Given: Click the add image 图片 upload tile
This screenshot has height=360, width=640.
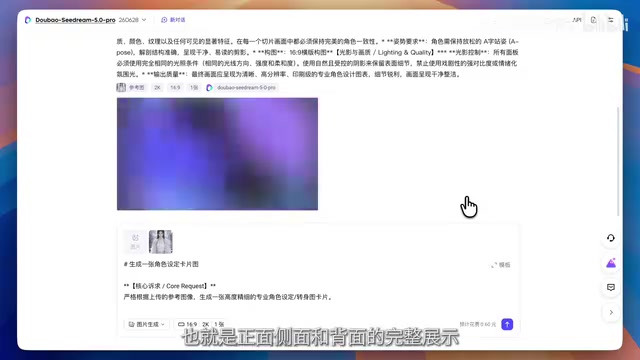Looking at the screenshot, I should pyautogui.click(x=135, y=242).
